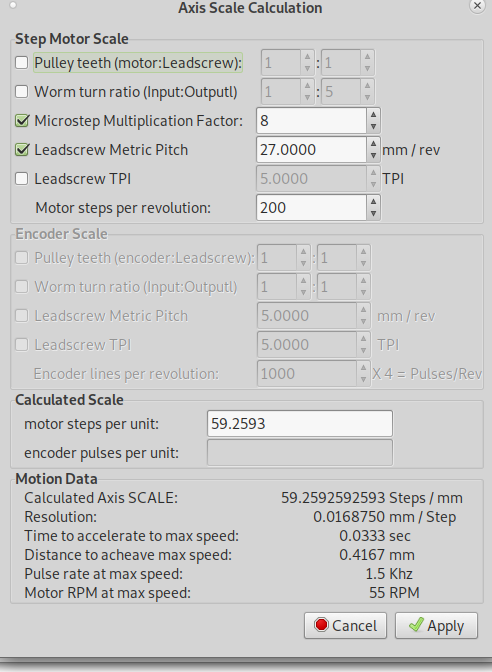Close the Axis Scale Calculation dialog
492x672 pixels.
tap(477, 6)
